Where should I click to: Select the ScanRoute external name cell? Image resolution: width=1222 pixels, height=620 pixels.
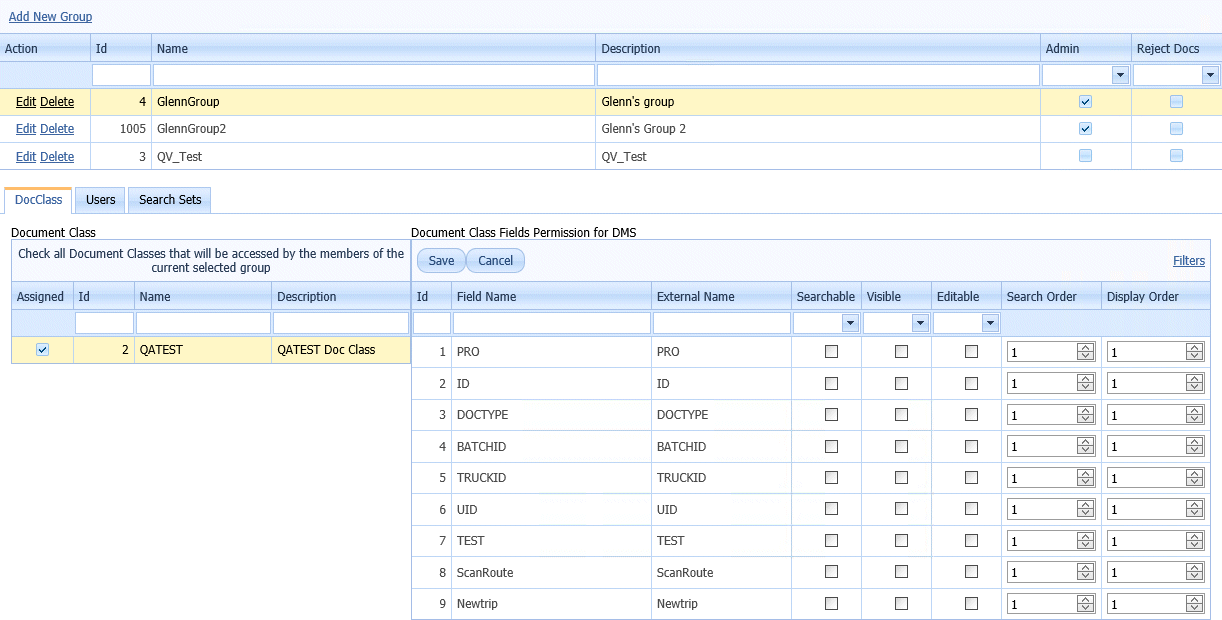pos(721,573)
